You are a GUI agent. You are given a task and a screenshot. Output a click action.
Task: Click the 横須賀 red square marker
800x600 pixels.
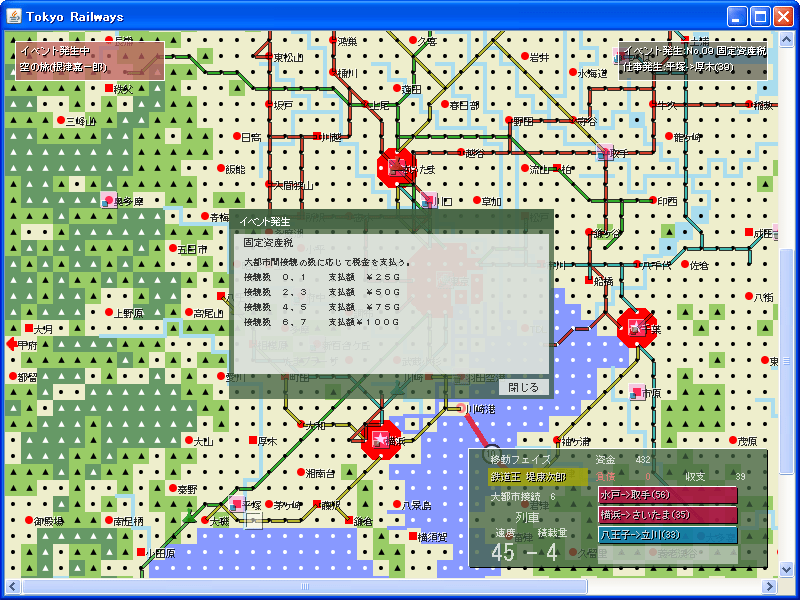(412, 536)
